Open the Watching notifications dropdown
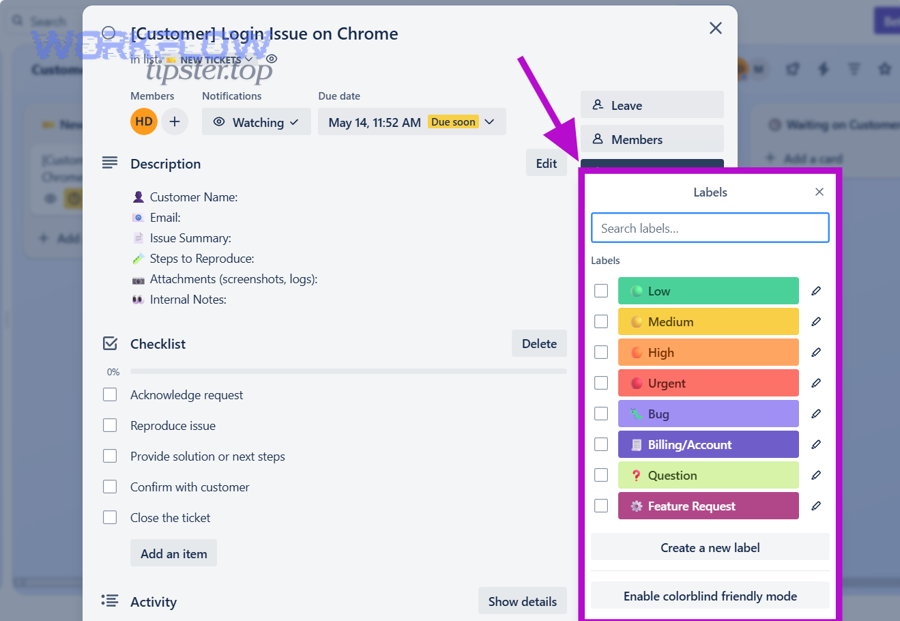Image resolution: width=900 pixels, height=621 pixels. [x=256, y=122]
